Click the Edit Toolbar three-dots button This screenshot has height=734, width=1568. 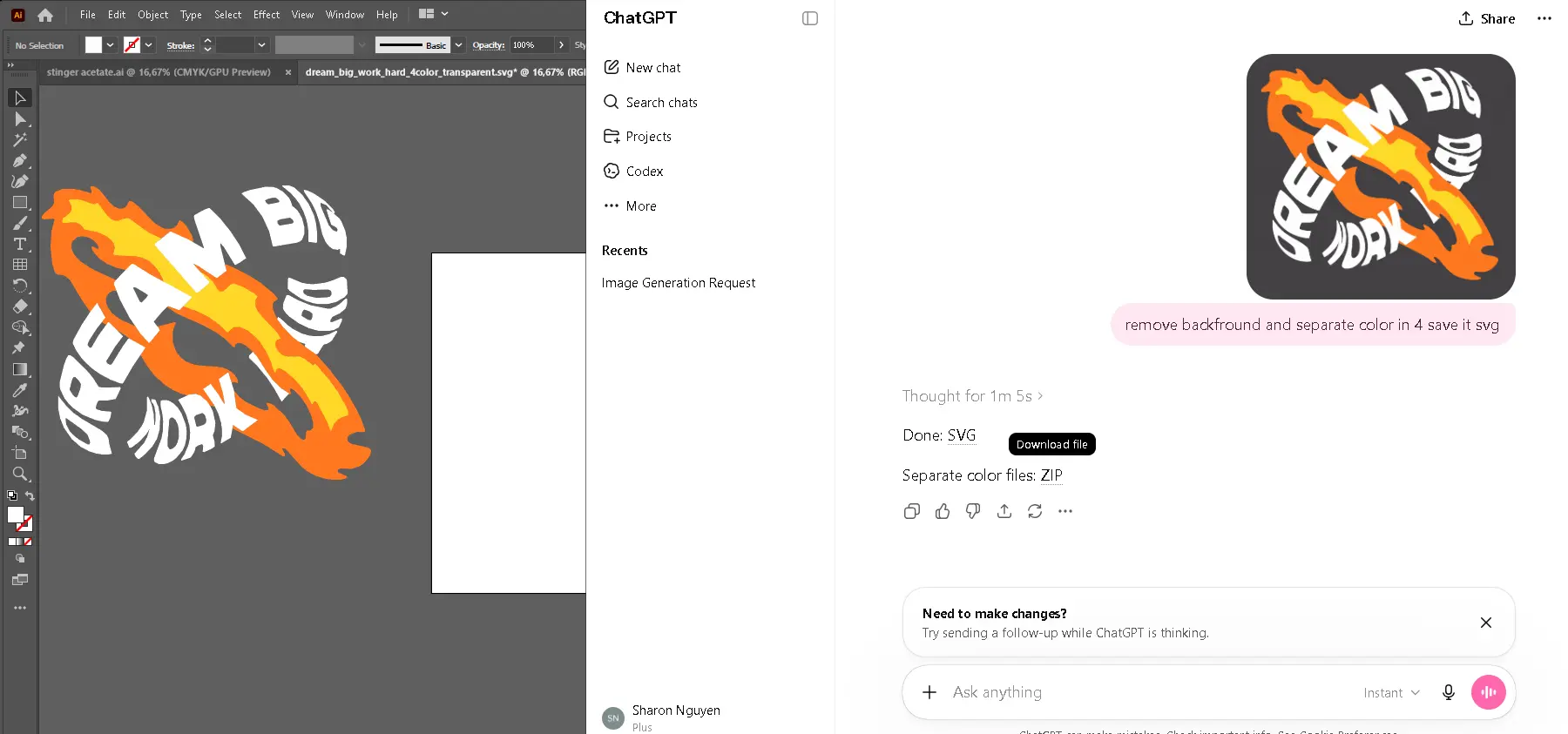pos(20,608)
